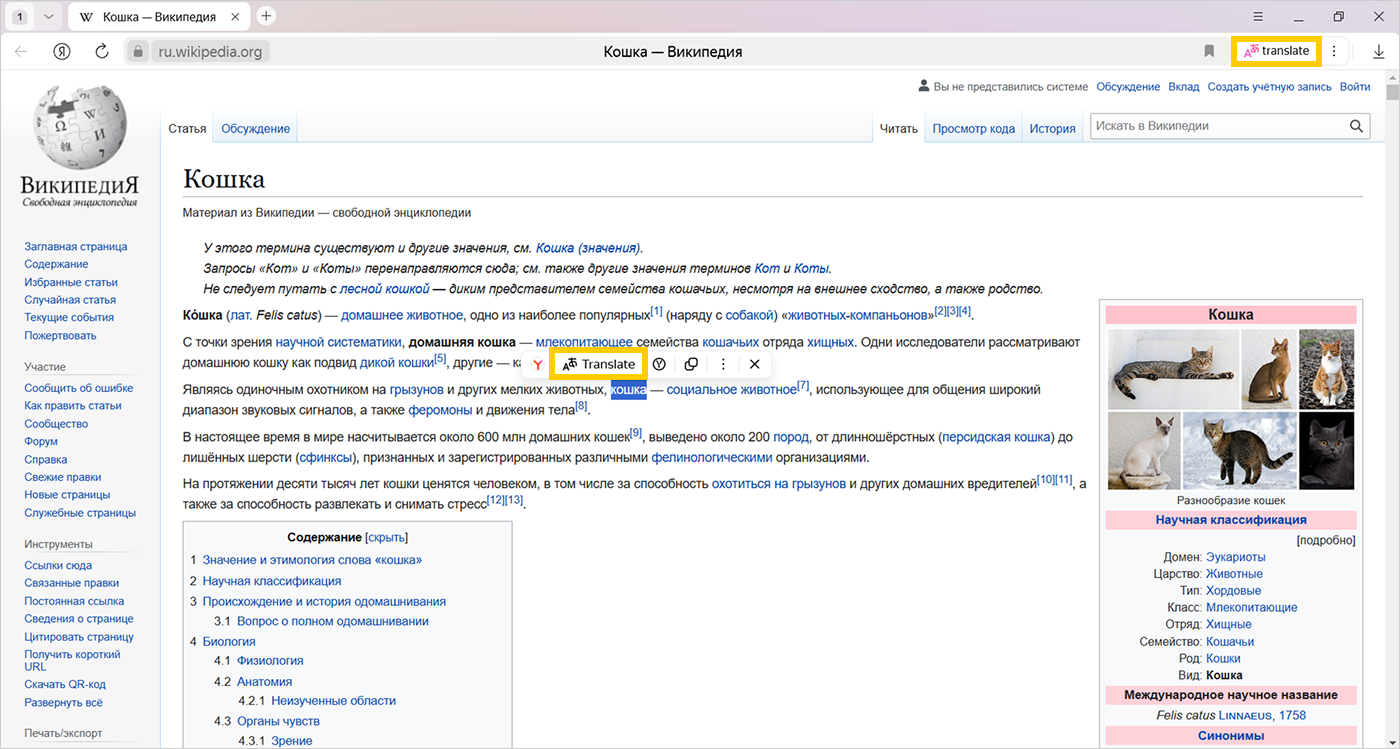Viewport: 1400px width, 749px height.
Task: Open the "Заглавная страница" sidebar link
Action: 76,247
